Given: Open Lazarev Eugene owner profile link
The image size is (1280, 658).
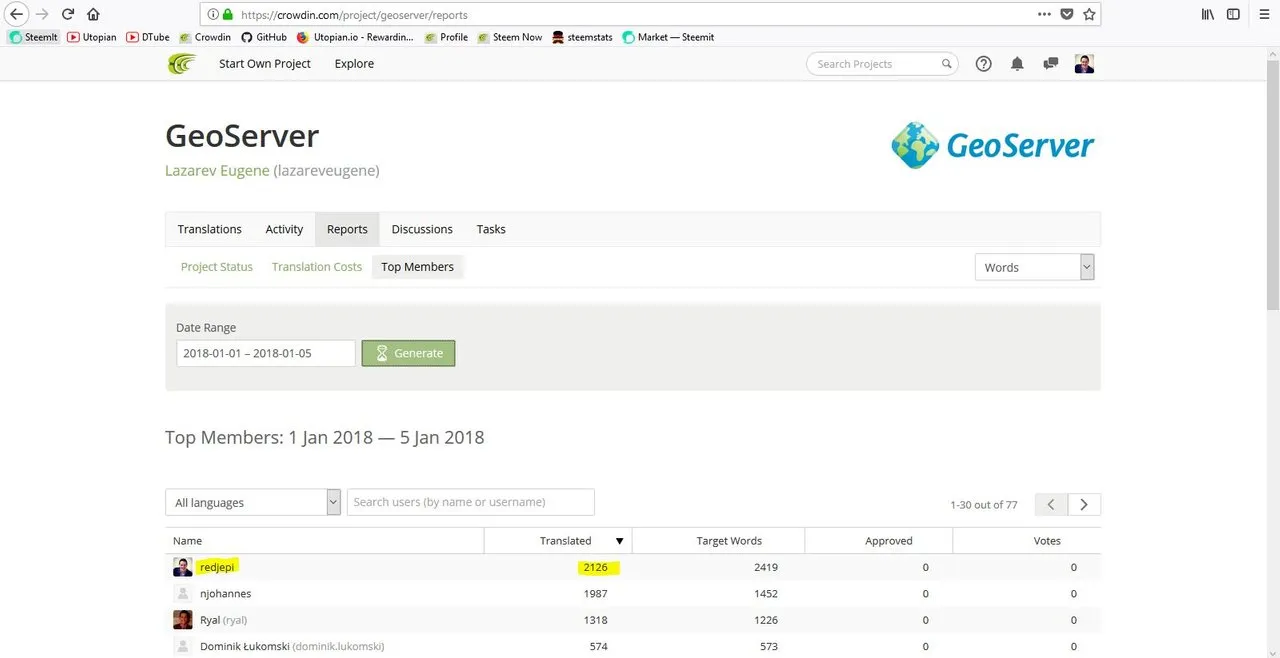Looking at the screenshot, I should click(x=217, y=171).
